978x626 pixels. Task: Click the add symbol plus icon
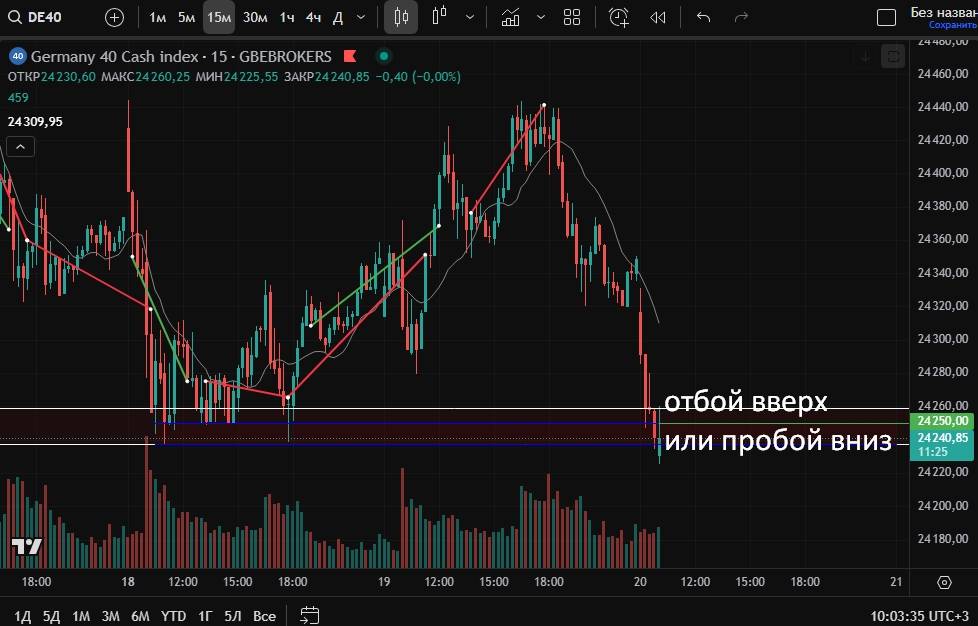(115, 17)
